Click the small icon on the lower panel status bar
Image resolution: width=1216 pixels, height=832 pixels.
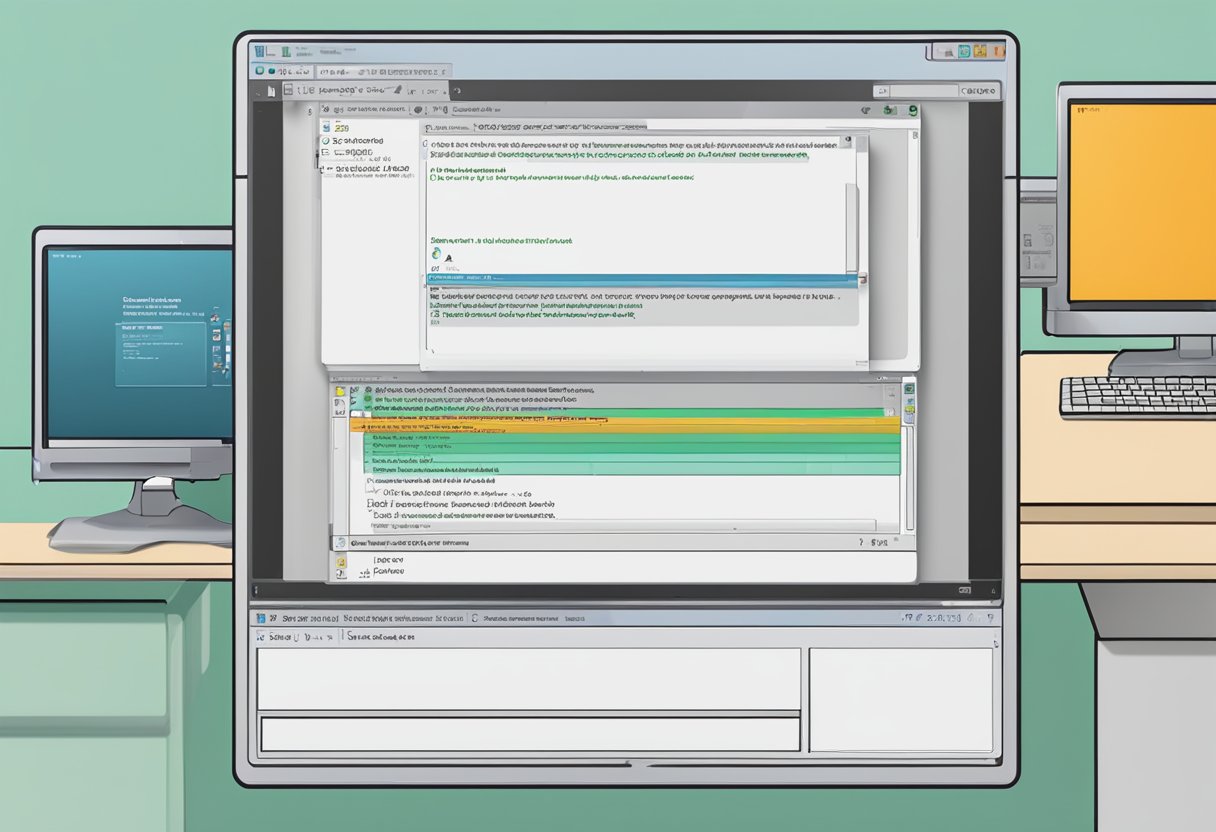[x=341, y=543]
